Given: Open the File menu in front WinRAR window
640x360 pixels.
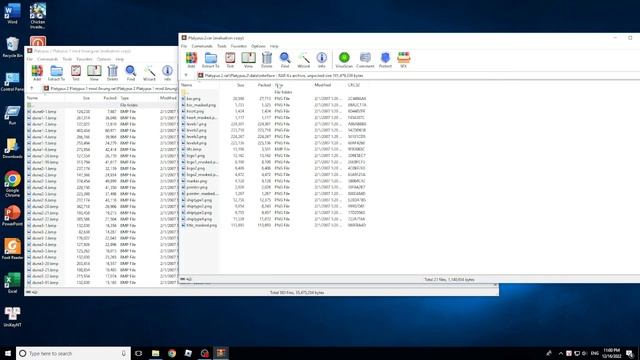Looking at the screenshot, I should tap(184, 46).
